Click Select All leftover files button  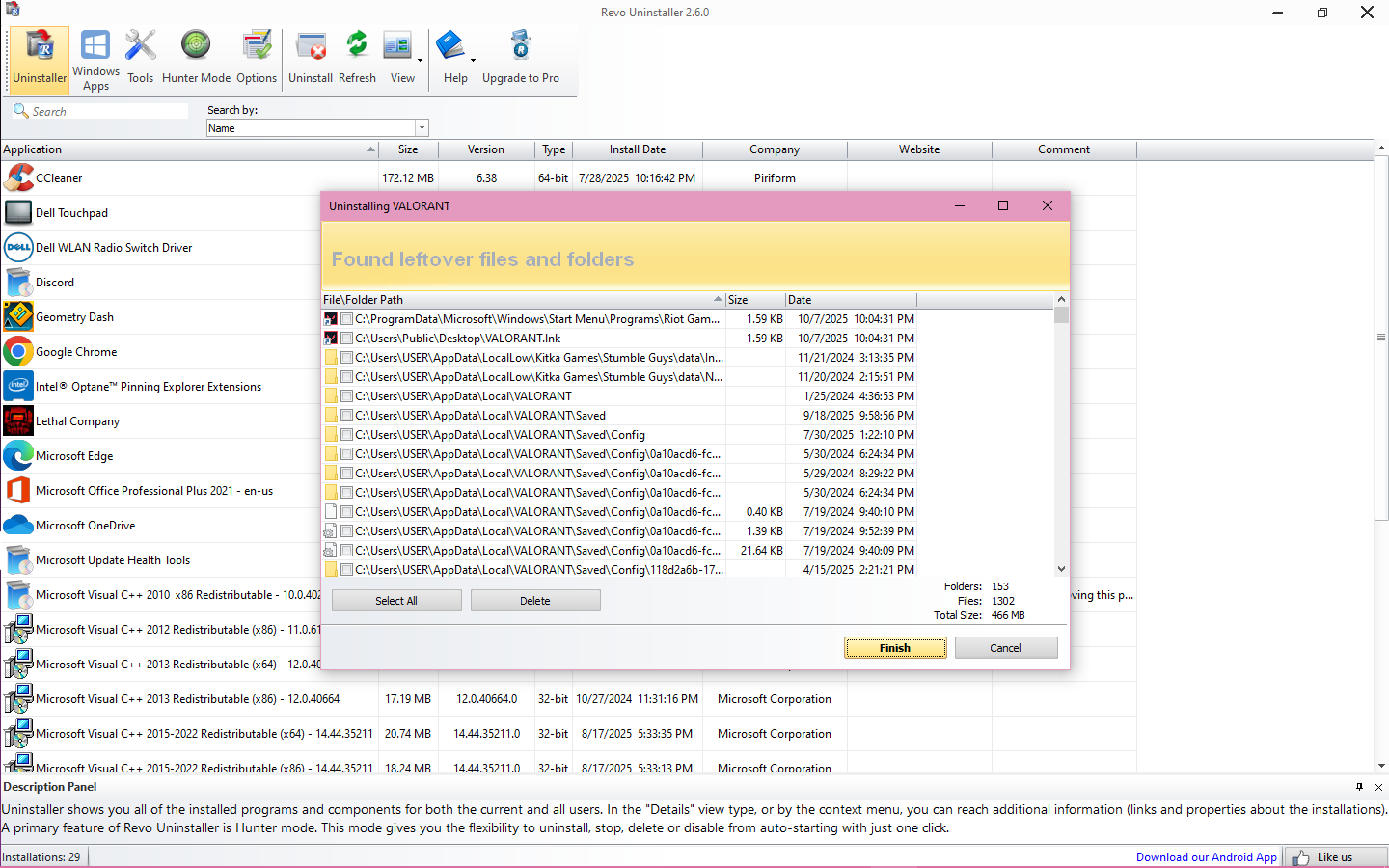396,601
